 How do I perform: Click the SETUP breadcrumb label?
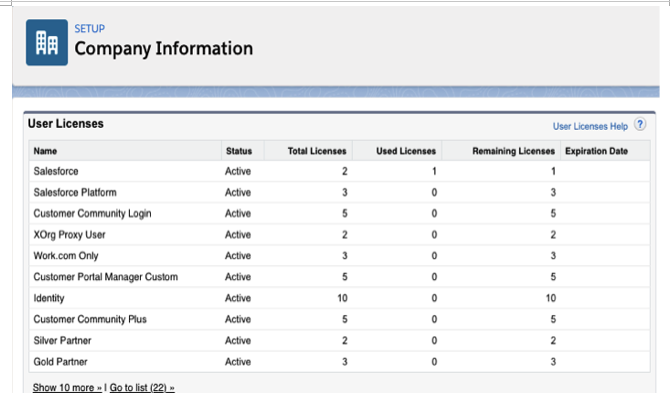[90, 29]
